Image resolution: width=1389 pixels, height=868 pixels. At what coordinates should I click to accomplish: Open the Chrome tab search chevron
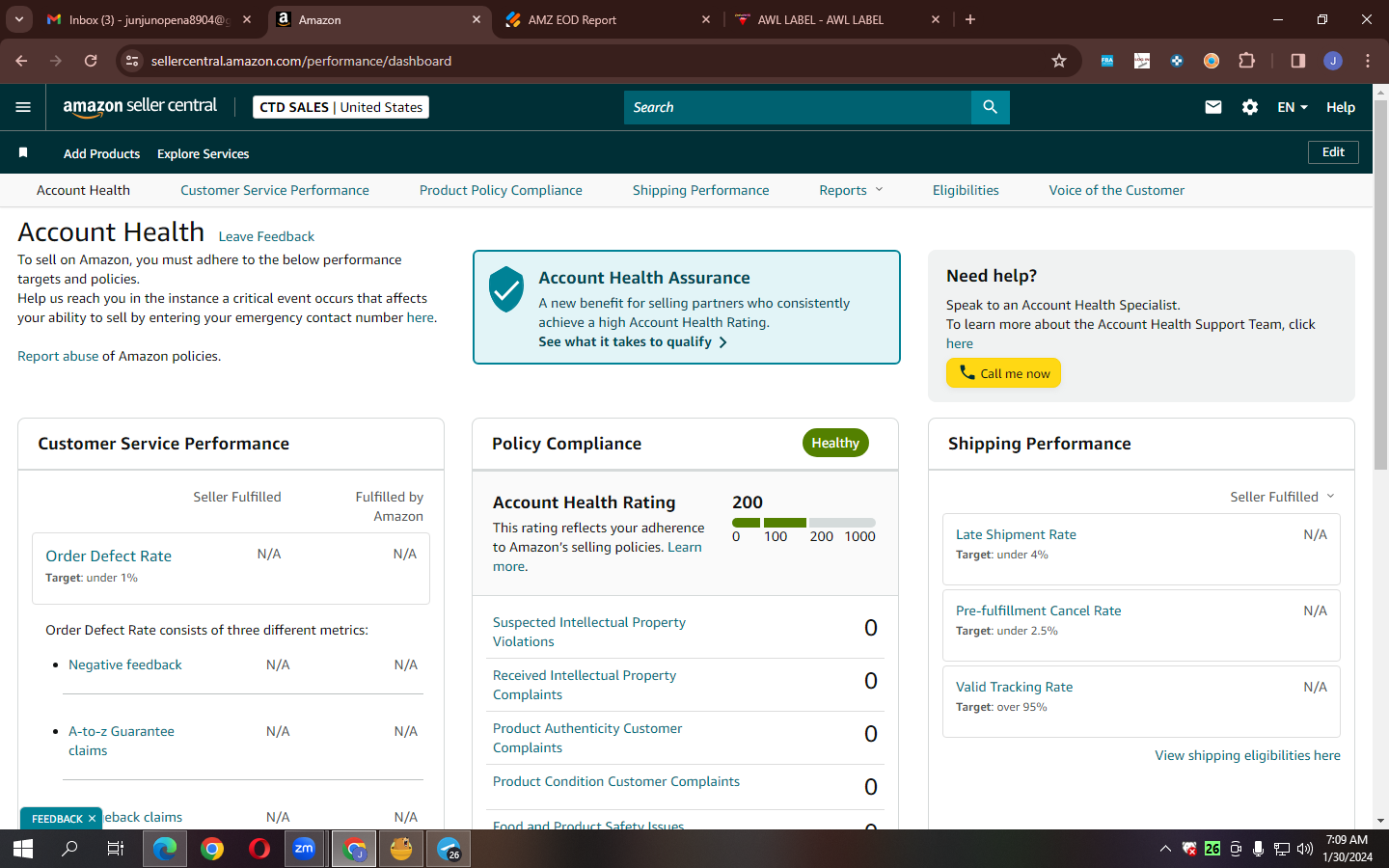18,19
